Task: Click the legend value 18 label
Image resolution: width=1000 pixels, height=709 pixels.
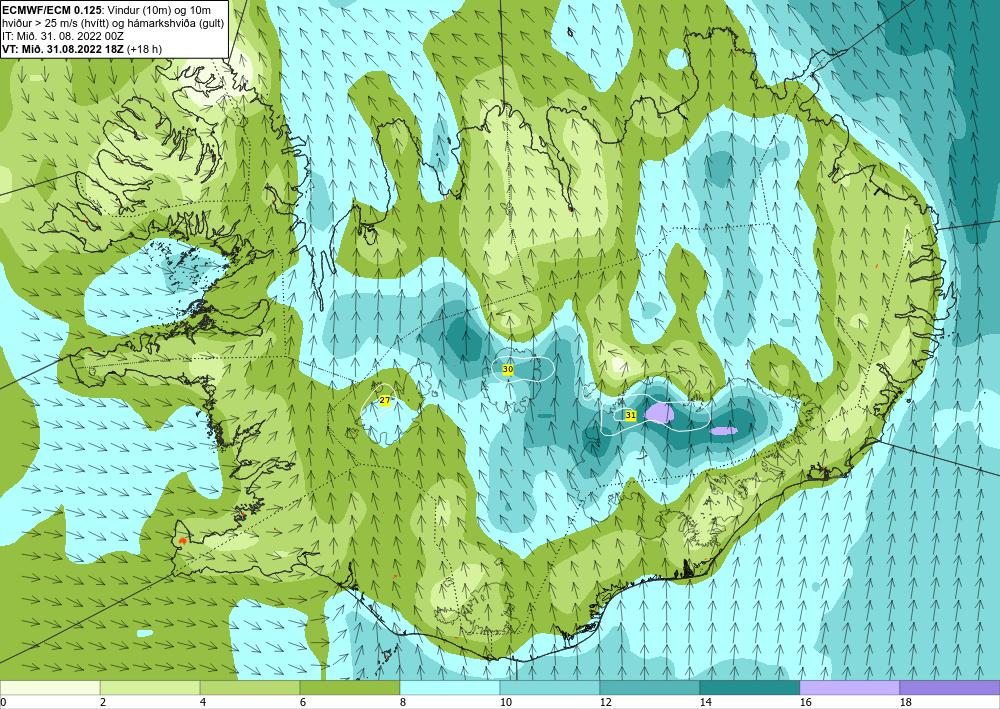Action: (x=906, y=703)
